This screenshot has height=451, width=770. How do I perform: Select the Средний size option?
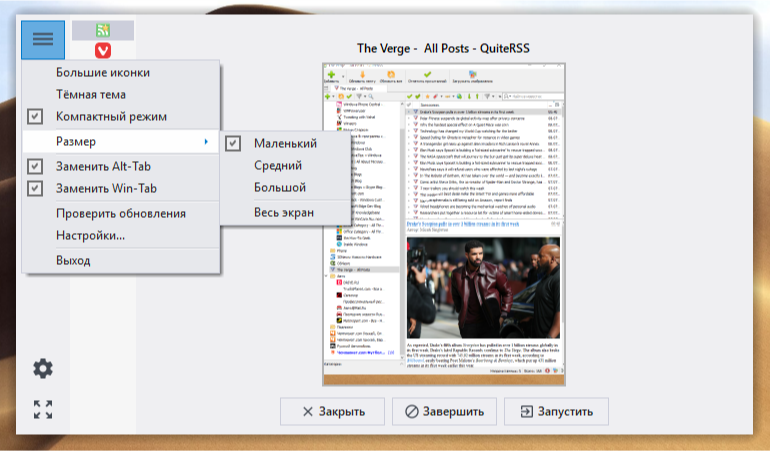click(285, 166)
